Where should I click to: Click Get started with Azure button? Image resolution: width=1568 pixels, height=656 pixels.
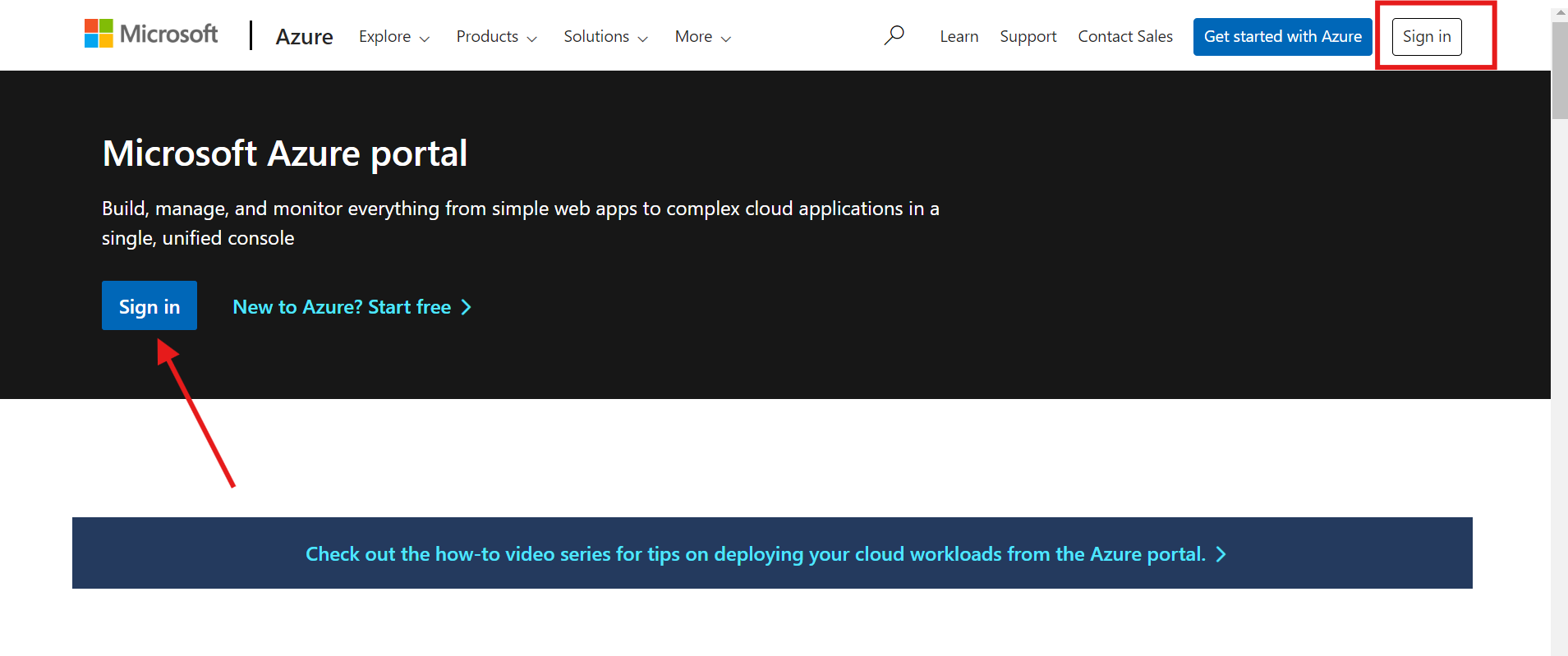[1282, 37]
